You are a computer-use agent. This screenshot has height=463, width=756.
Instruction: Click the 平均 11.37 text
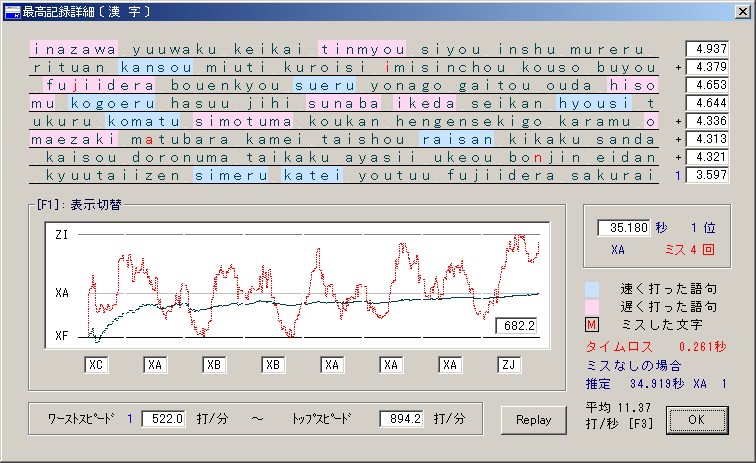coord(619,408)
